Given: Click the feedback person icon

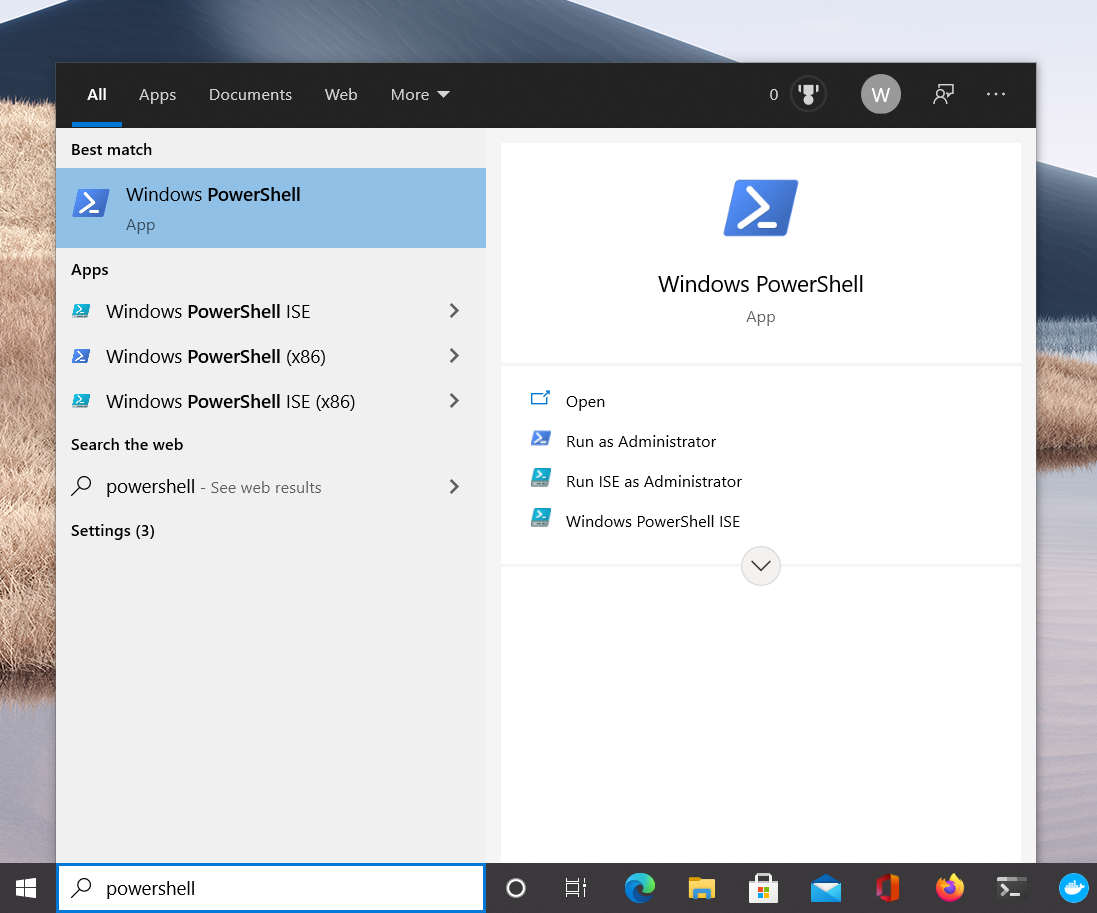Looking at the screenshot, I should [x=943, y=94].
